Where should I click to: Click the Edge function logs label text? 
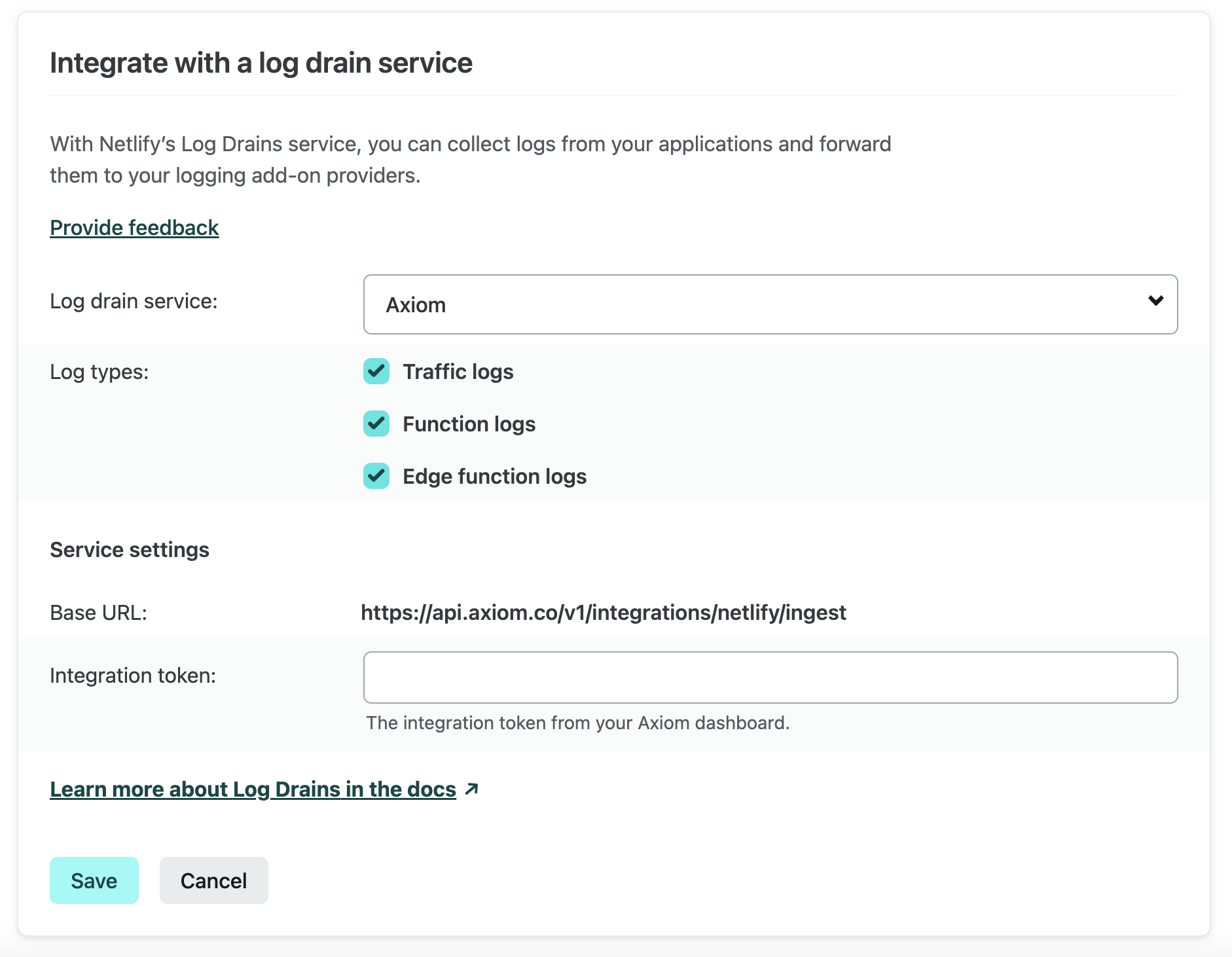[x=494, y=477]
